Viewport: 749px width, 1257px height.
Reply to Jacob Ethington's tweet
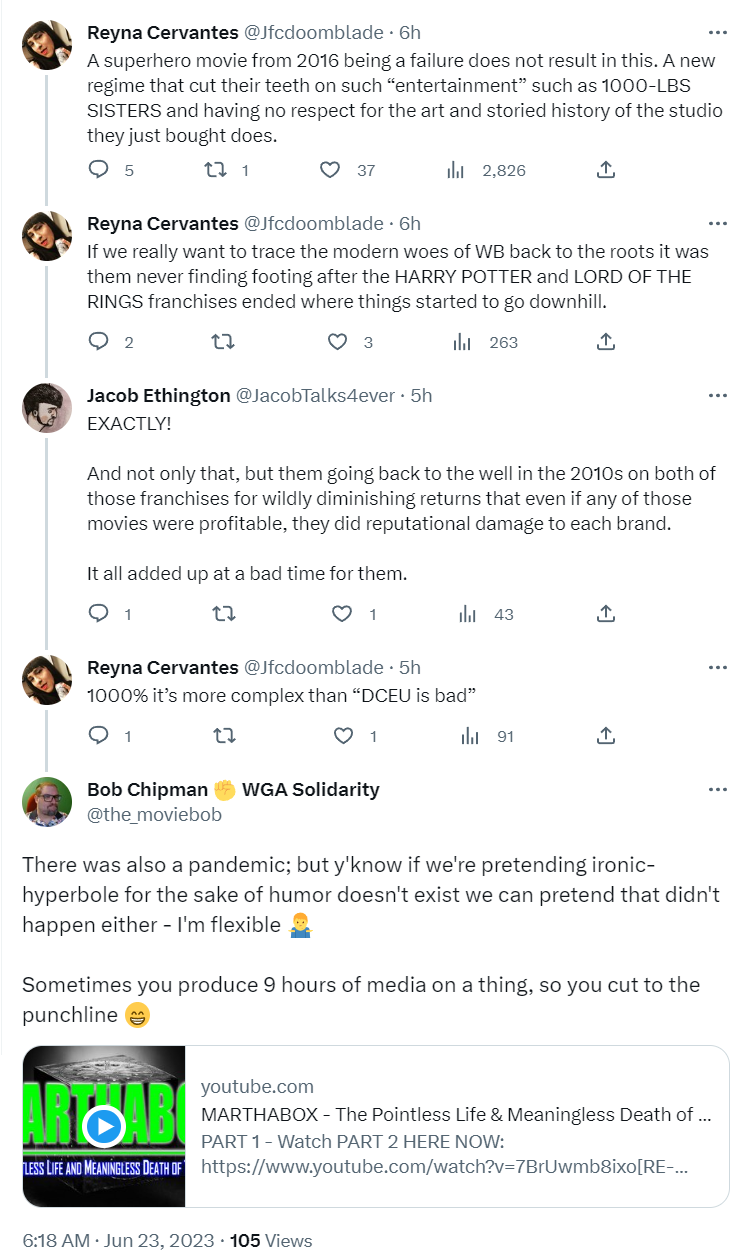(x=99, y=614)
